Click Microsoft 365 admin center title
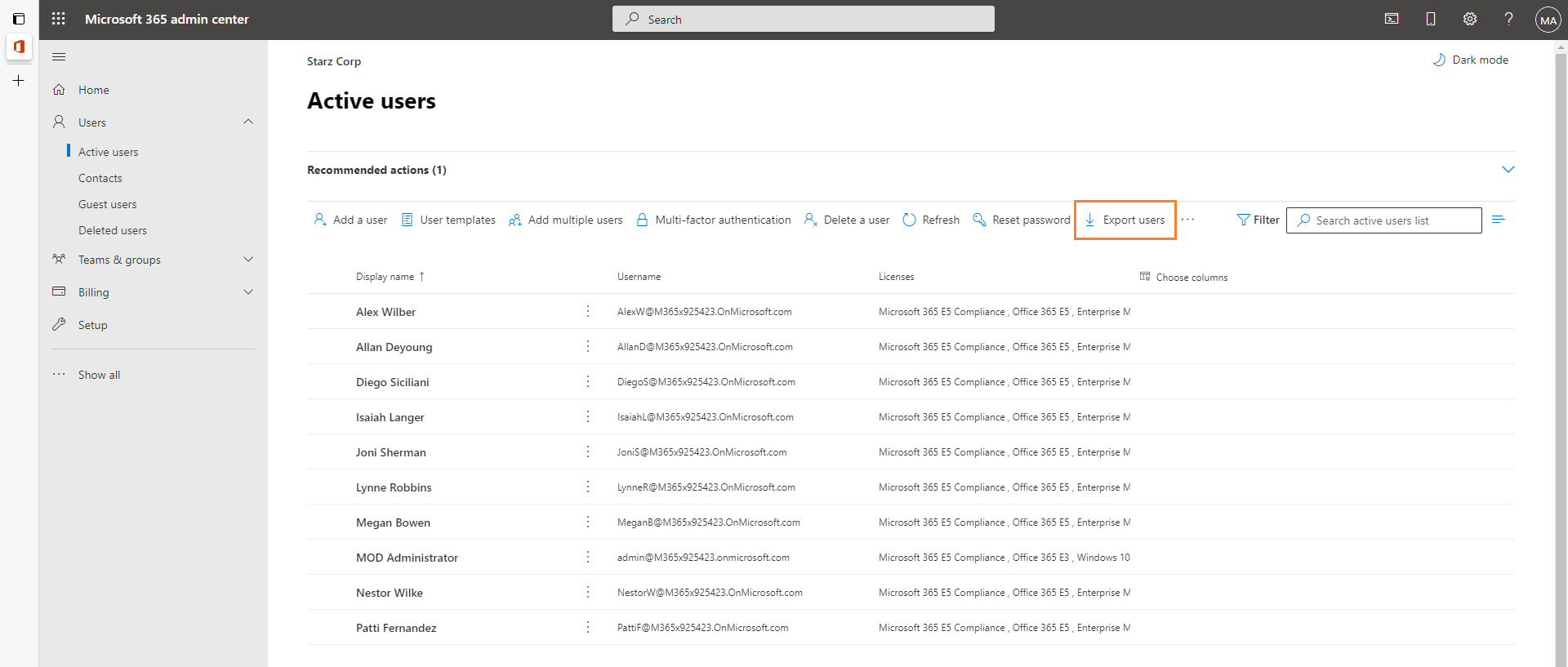This screenshot has width=1568, height=667. click(167, 19)
